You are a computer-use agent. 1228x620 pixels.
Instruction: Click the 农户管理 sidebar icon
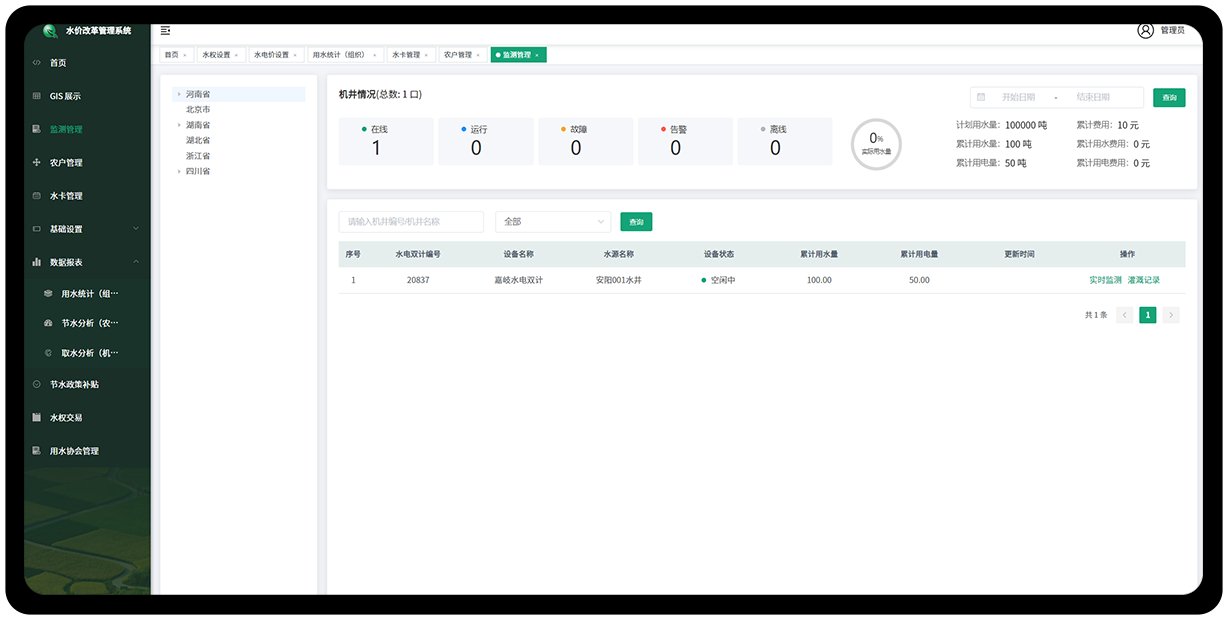(37, 163)
